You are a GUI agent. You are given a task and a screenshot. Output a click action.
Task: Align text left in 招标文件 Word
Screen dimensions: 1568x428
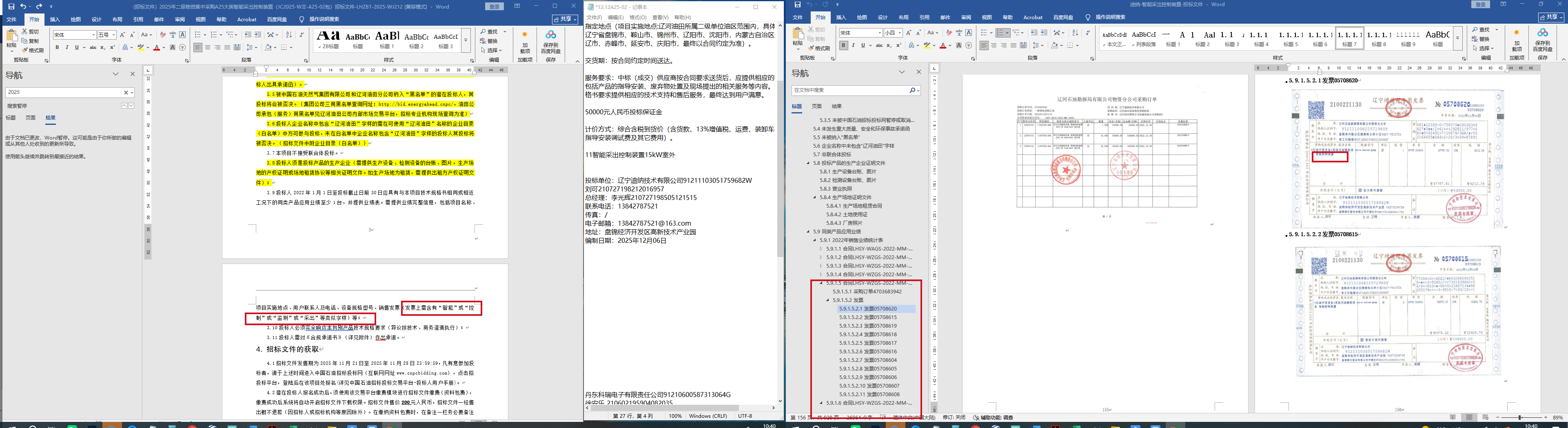pyautogui.click(x=198, y=47)
